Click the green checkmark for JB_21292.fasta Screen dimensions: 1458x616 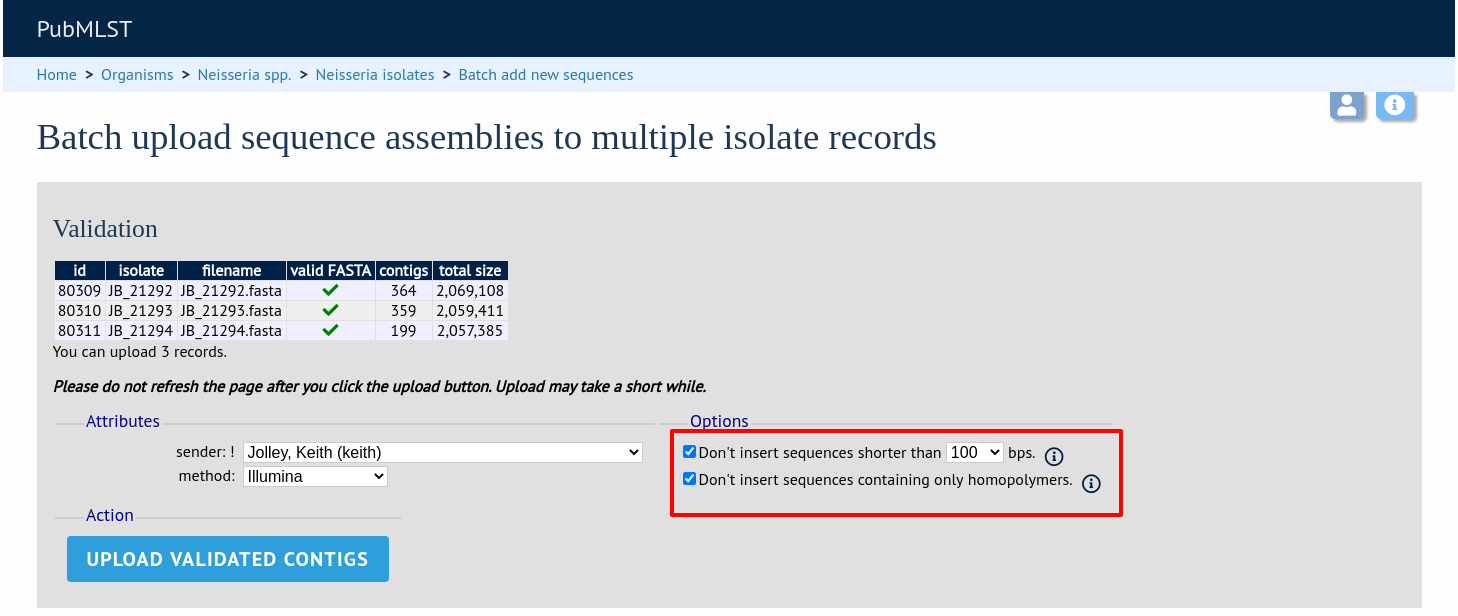(331, 290)
